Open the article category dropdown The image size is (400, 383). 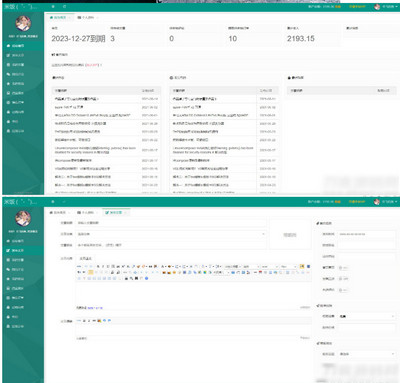[171, 234]
